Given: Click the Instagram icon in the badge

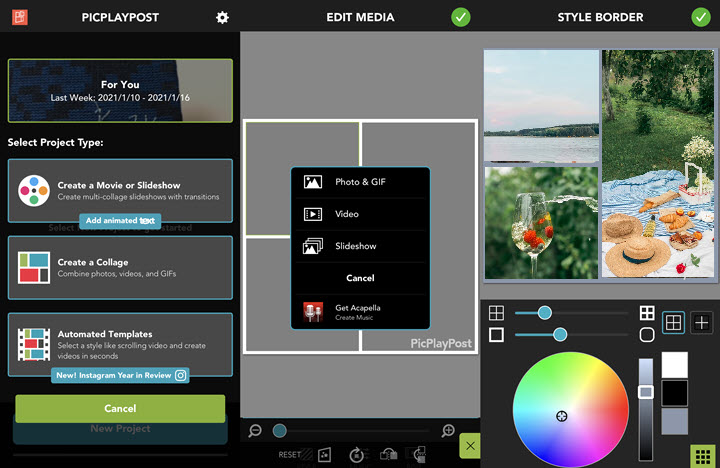Looking at the screenshot, I should click(x=180, y=375).
